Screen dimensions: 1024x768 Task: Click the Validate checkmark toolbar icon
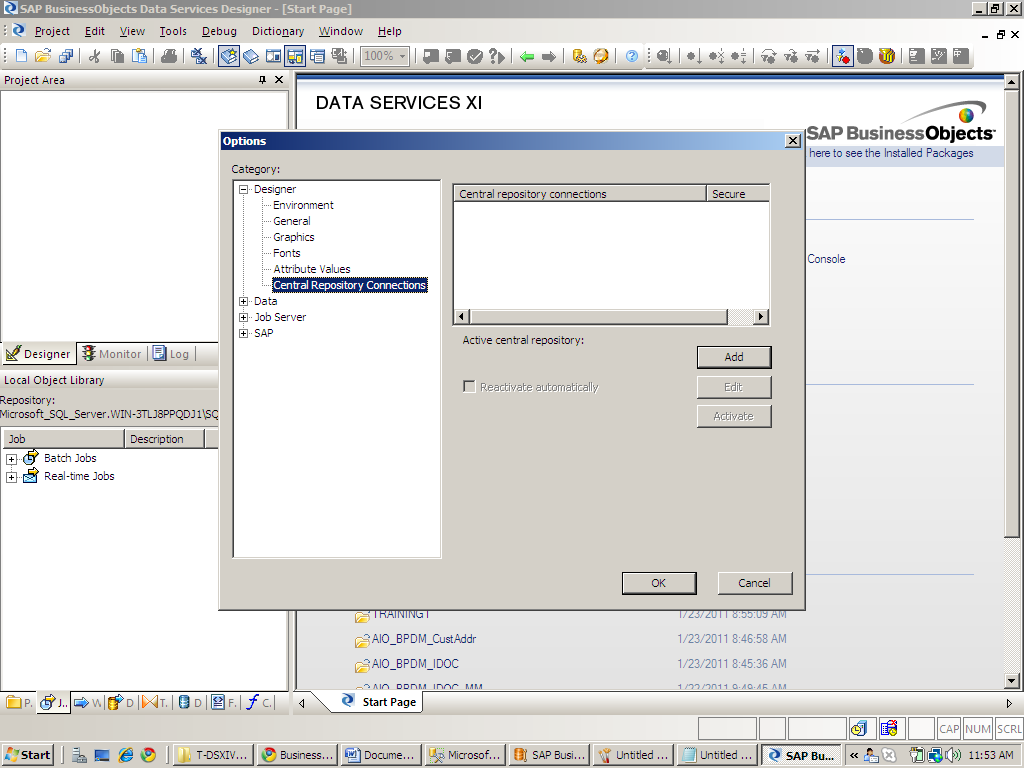pos(475,56)
